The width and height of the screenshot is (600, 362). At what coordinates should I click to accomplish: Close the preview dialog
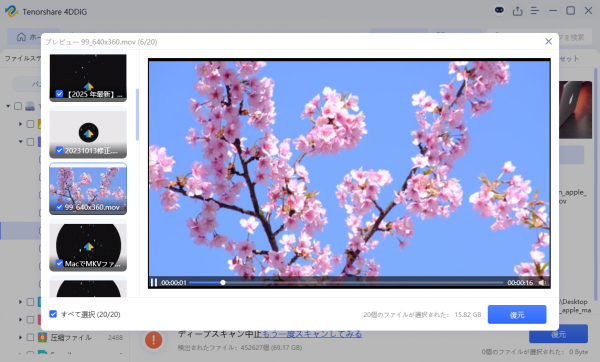click(548, 41)
